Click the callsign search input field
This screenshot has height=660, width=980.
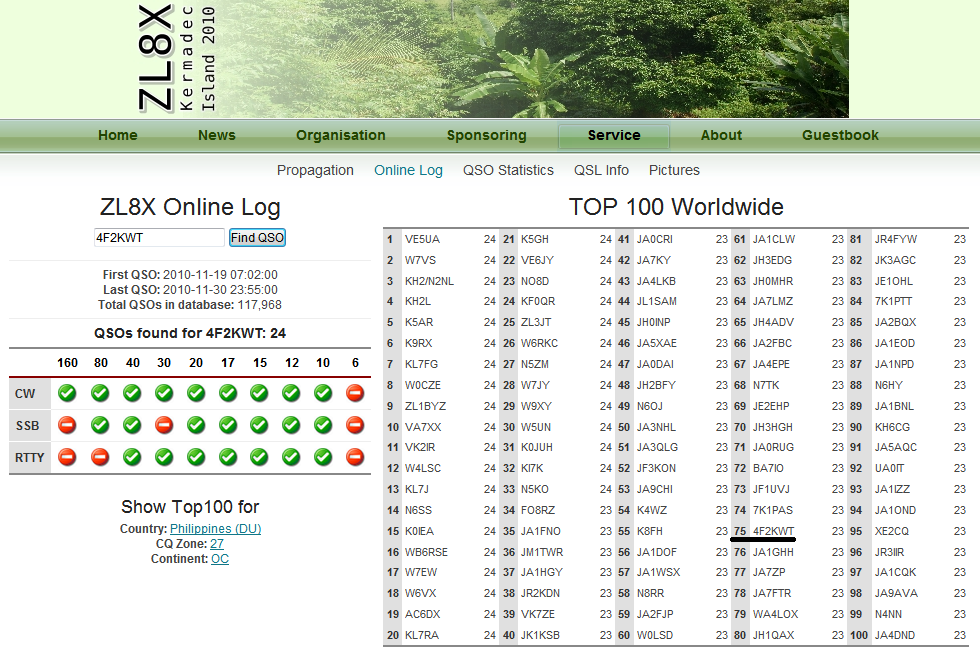[158, 238]
